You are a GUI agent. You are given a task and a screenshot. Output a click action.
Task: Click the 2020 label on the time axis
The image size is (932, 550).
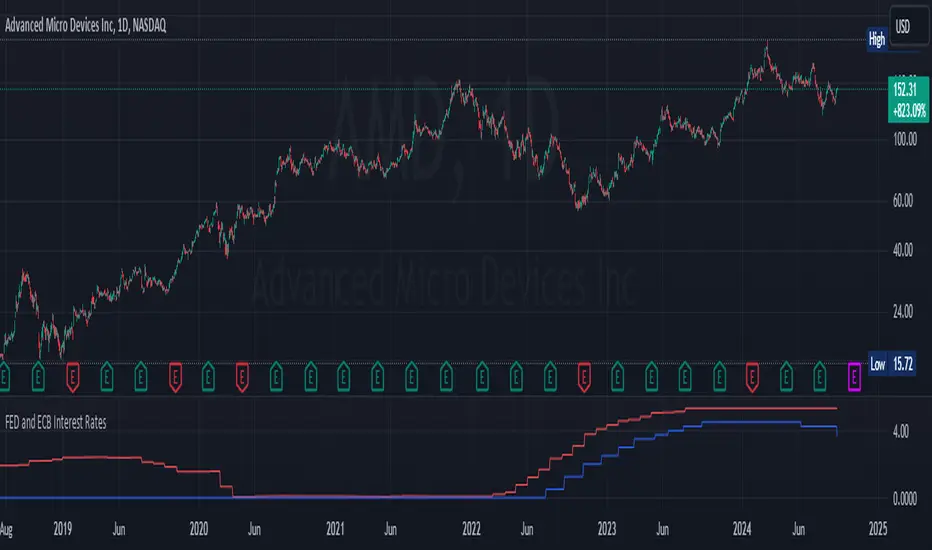tap(199, 529)
